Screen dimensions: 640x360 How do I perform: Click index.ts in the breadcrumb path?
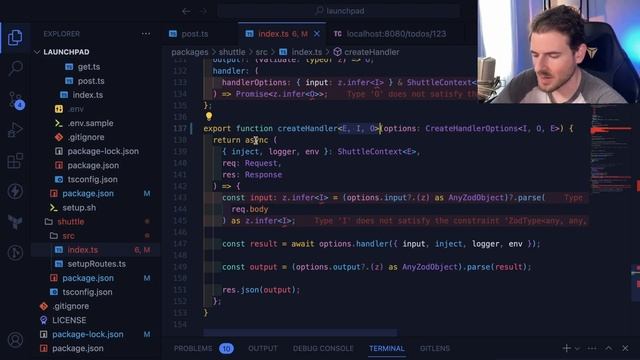click(306, 52)
